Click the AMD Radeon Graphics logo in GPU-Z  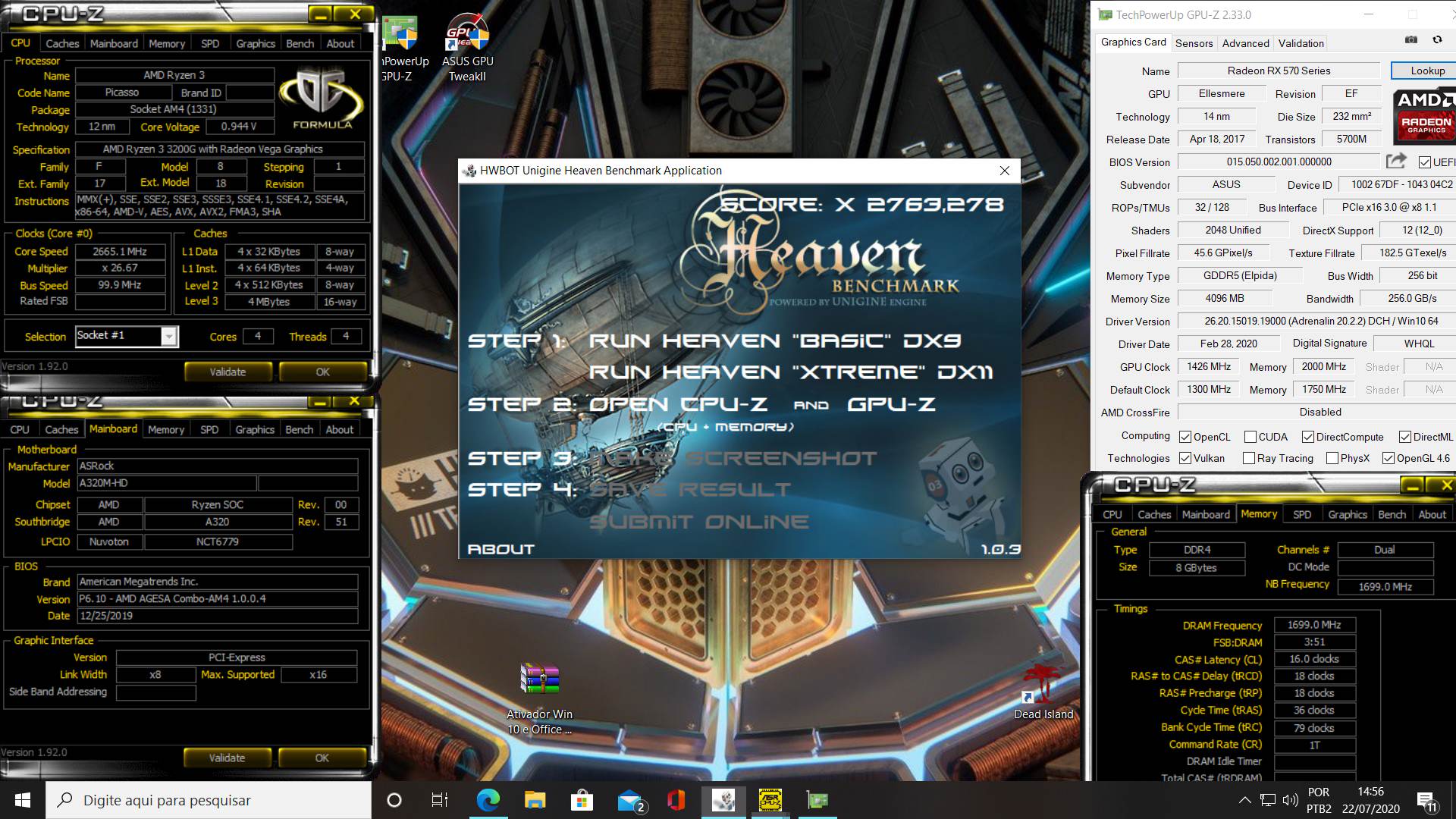pos(1424,116)
